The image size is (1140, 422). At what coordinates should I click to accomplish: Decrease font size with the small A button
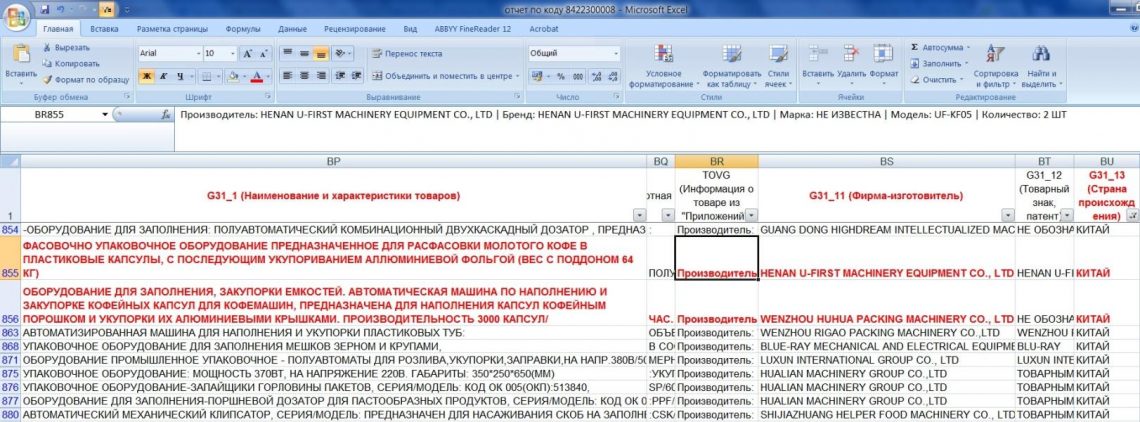(262, 54)
